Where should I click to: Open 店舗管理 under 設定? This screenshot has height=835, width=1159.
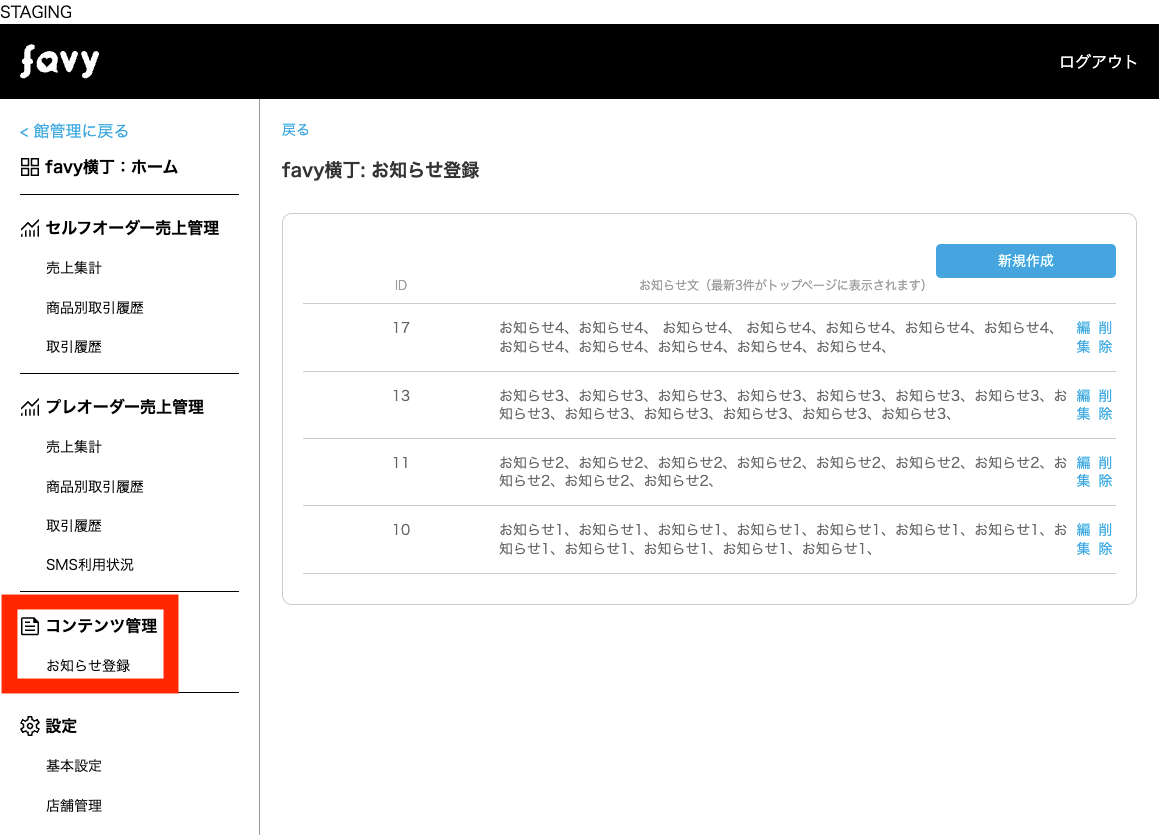74,805
